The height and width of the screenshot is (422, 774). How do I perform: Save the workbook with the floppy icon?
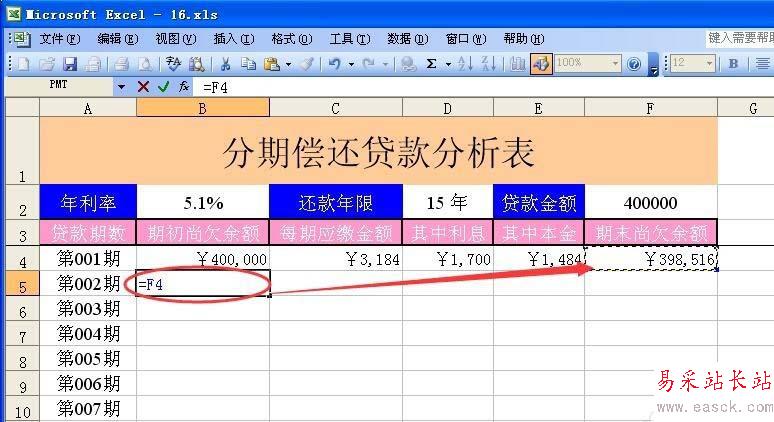click(70, 64)
